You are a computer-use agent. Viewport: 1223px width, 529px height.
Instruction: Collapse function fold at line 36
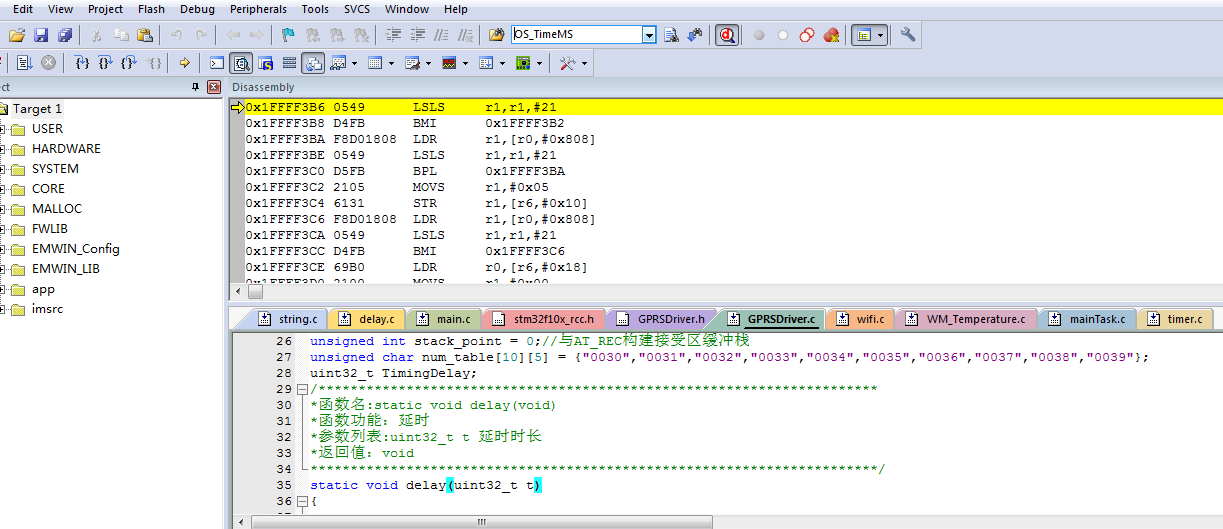302,501
